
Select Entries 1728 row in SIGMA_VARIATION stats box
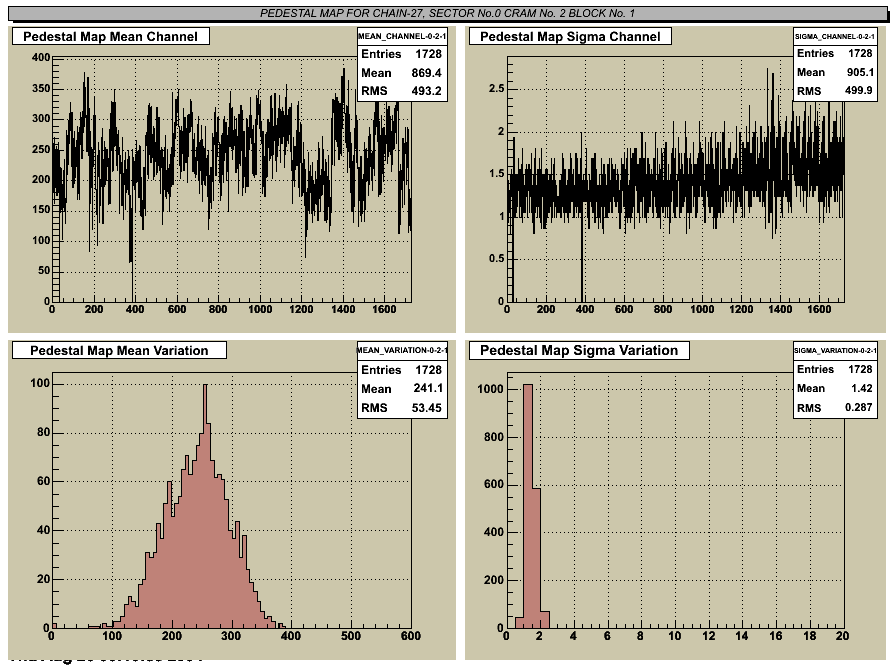click(x=834, y=369)
